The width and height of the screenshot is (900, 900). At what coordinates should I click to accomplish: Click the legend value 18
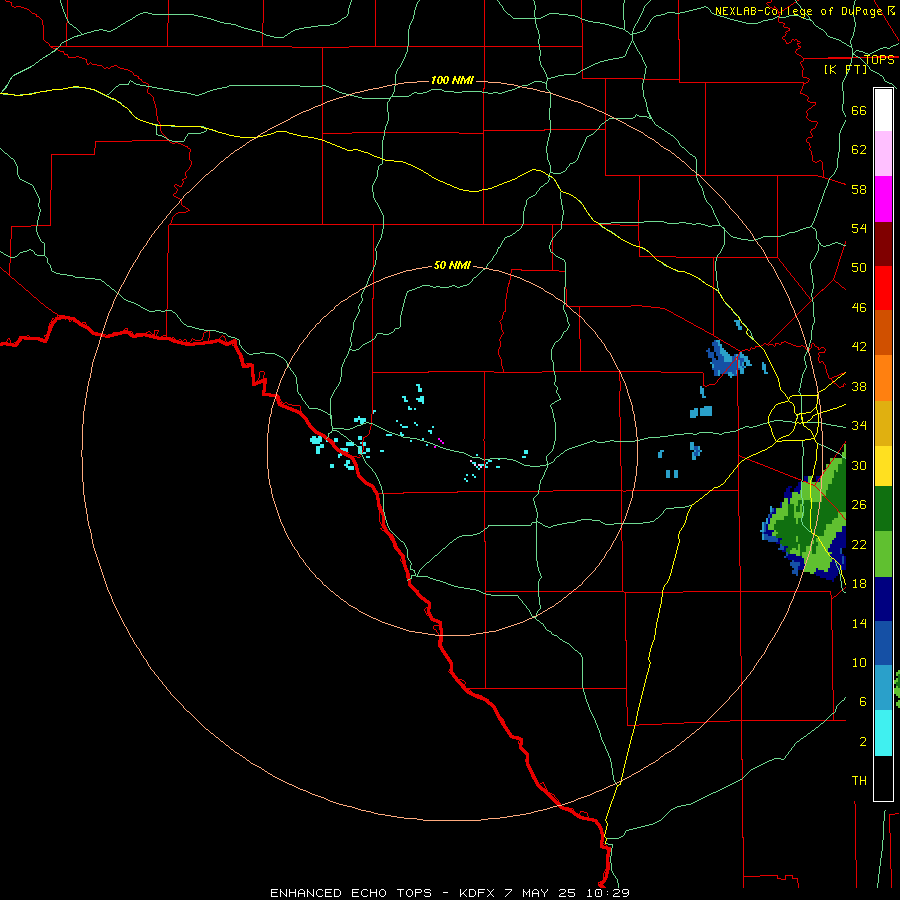(859, 584)
